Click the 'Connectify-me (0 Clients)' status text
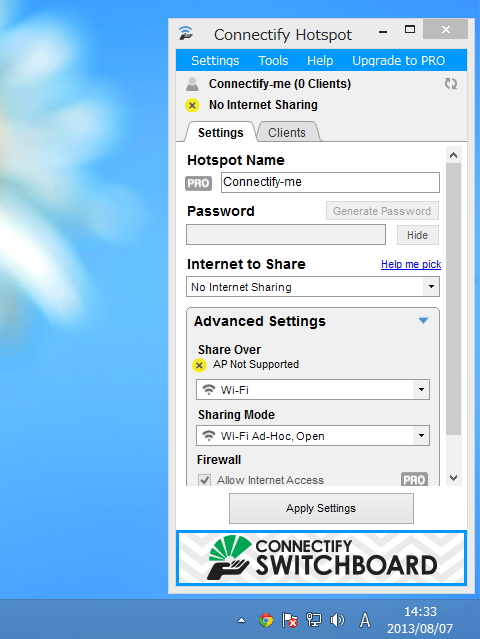This screenshot has width=480, height=639. [280, 84]
